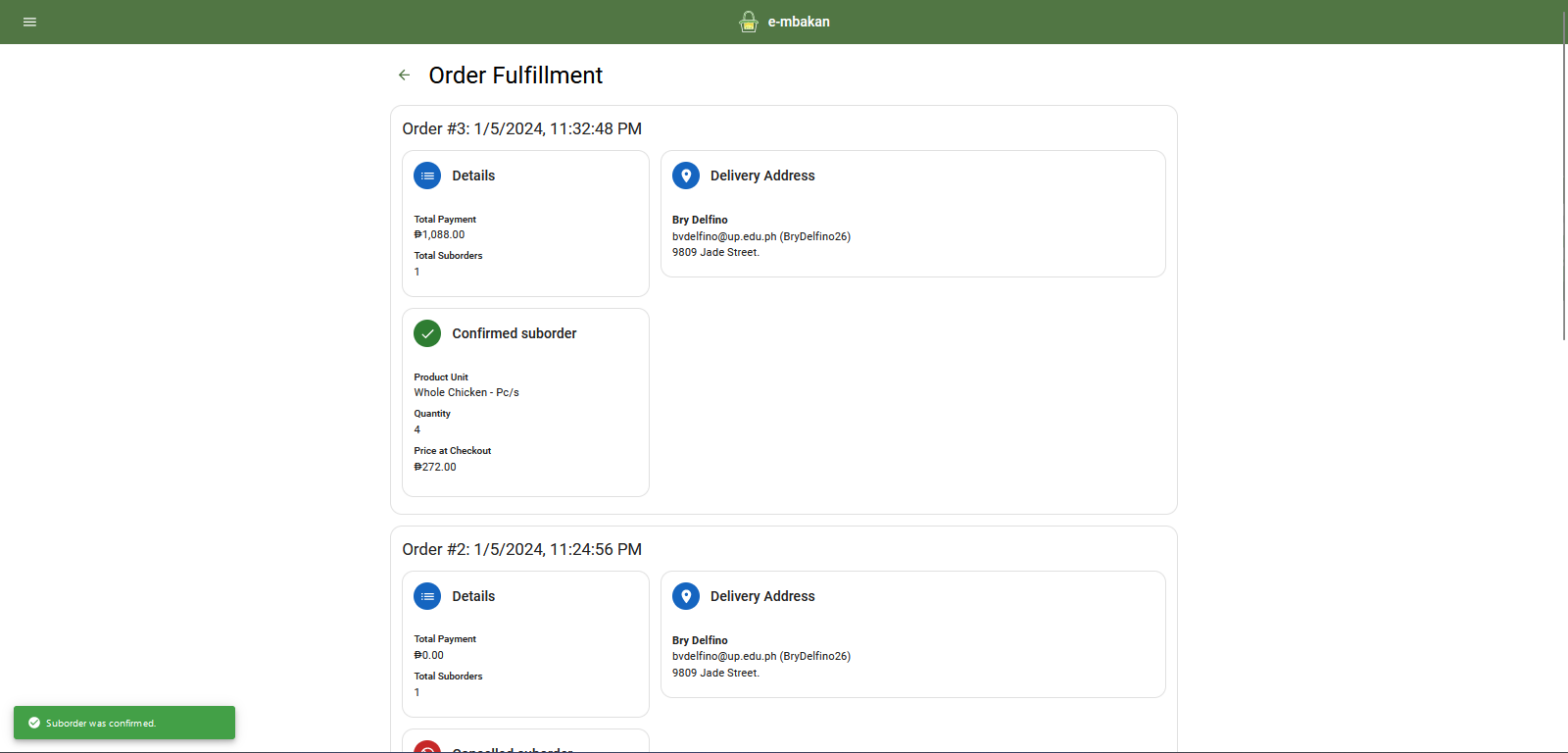This screenshot has width=1568, height=753.
Task: Click the red cancelled suborder icon in Order #2
Action: 427,747
